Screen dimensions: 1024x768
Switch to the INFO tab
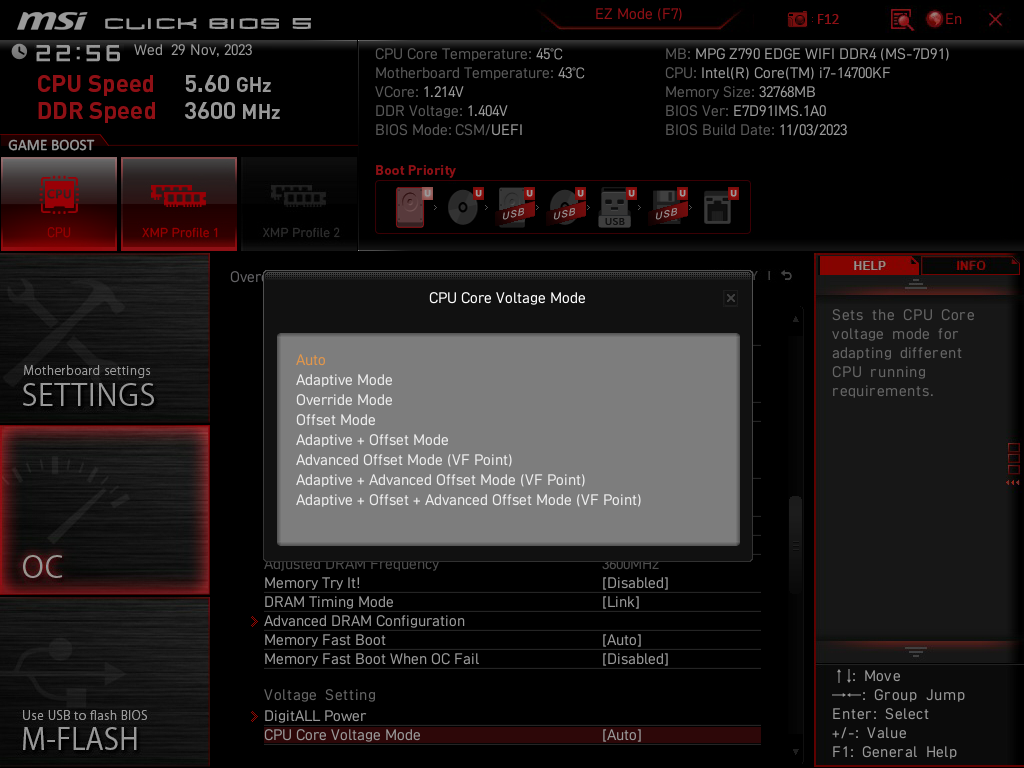point(970,265)
